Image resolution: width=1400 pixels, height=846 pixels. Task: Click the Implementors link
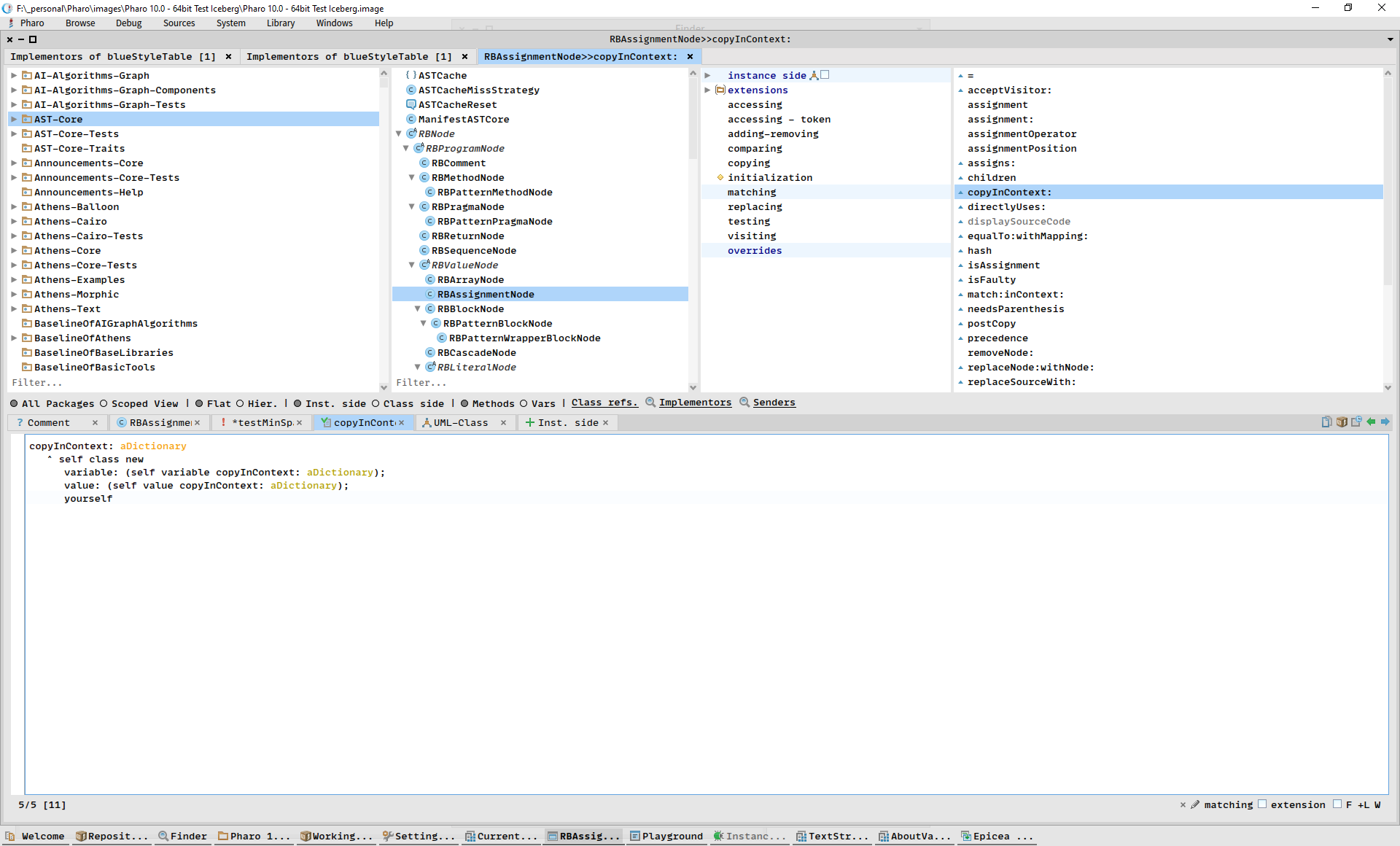(x=694, y=403)
